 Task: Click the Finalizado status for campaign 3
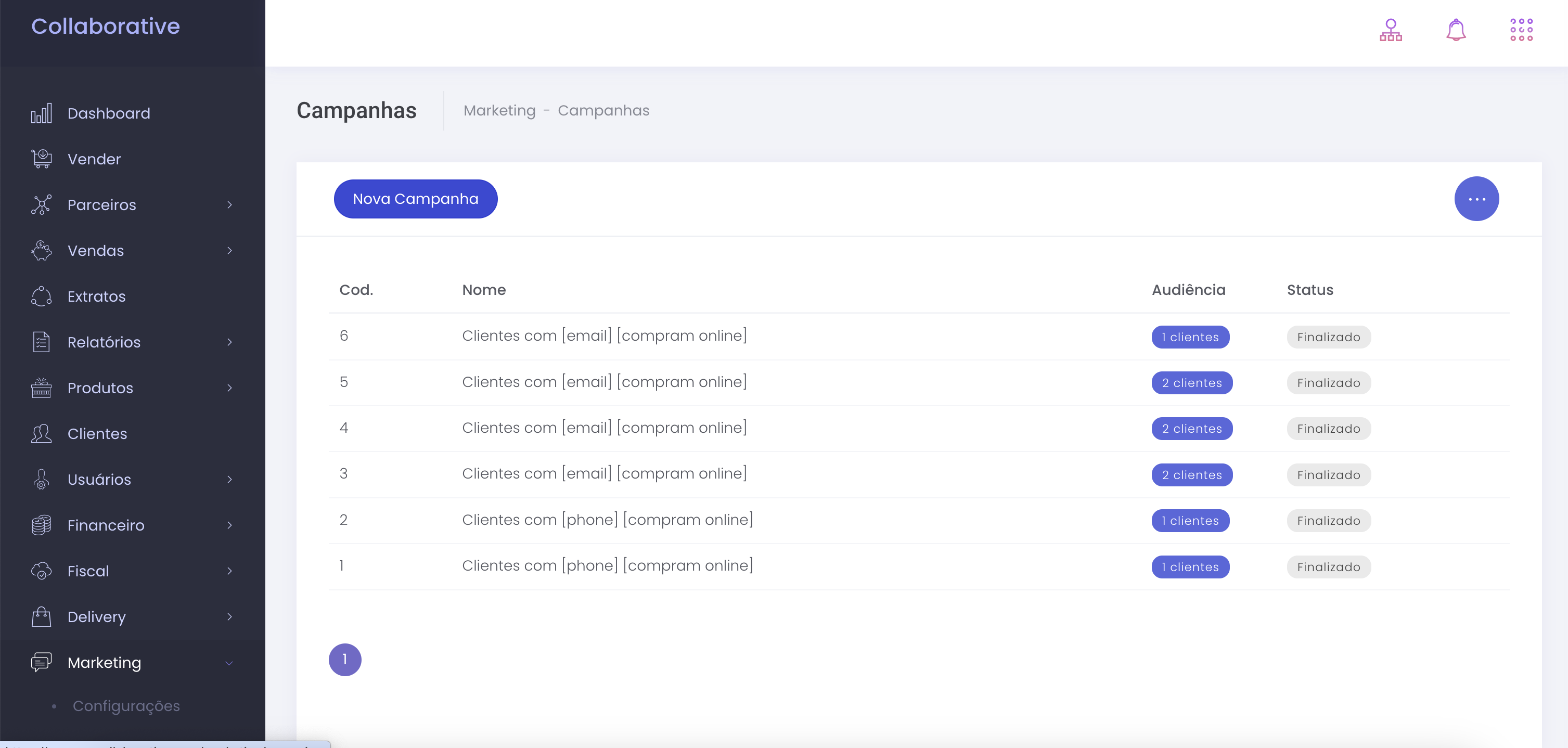pos(1329,475)
